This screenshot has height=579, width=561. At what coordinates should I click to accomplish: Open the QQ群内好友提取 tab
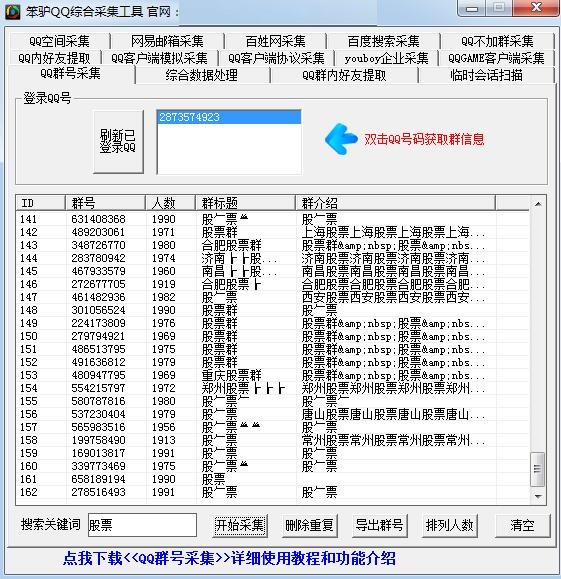[344, 75]
